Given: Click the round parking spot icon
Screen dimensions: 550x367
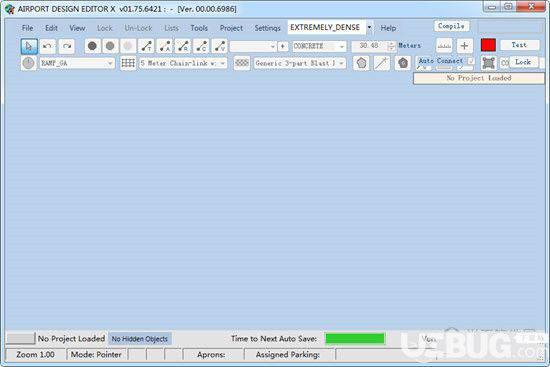Looking at the screenshot, I should tap(28, 63).
